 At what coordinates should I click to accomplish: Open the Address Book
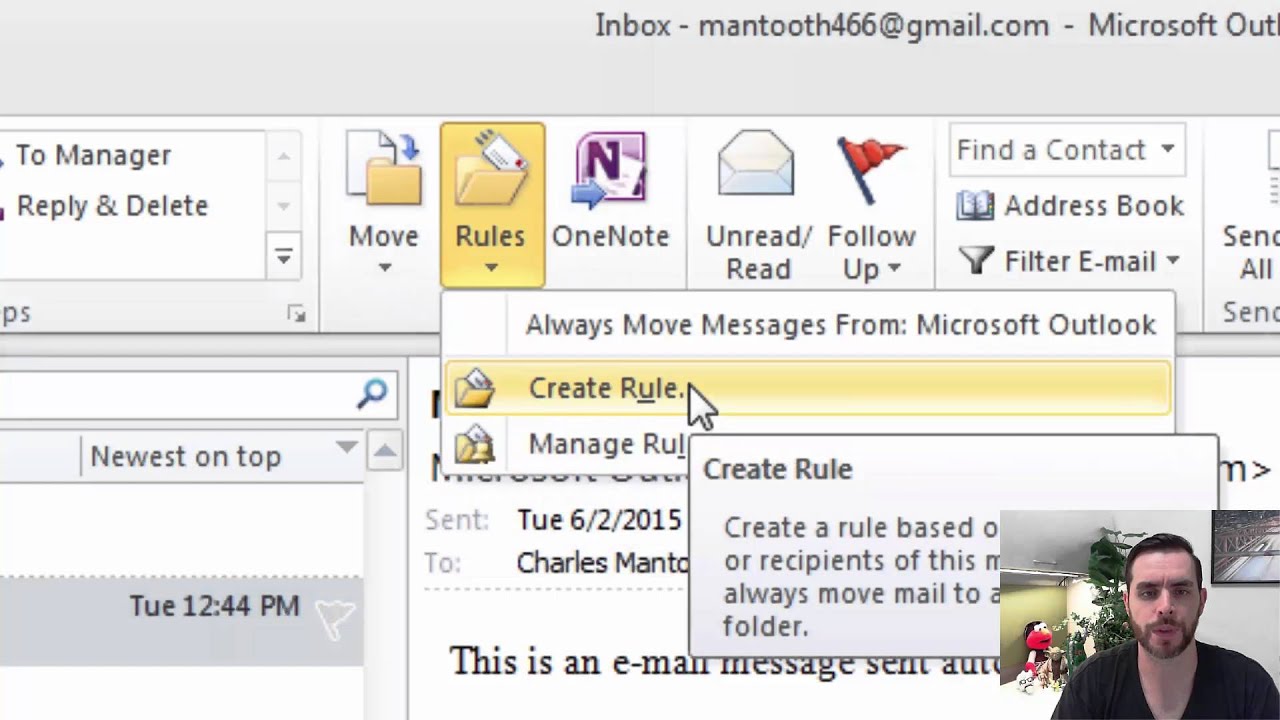pos(1070,206)
